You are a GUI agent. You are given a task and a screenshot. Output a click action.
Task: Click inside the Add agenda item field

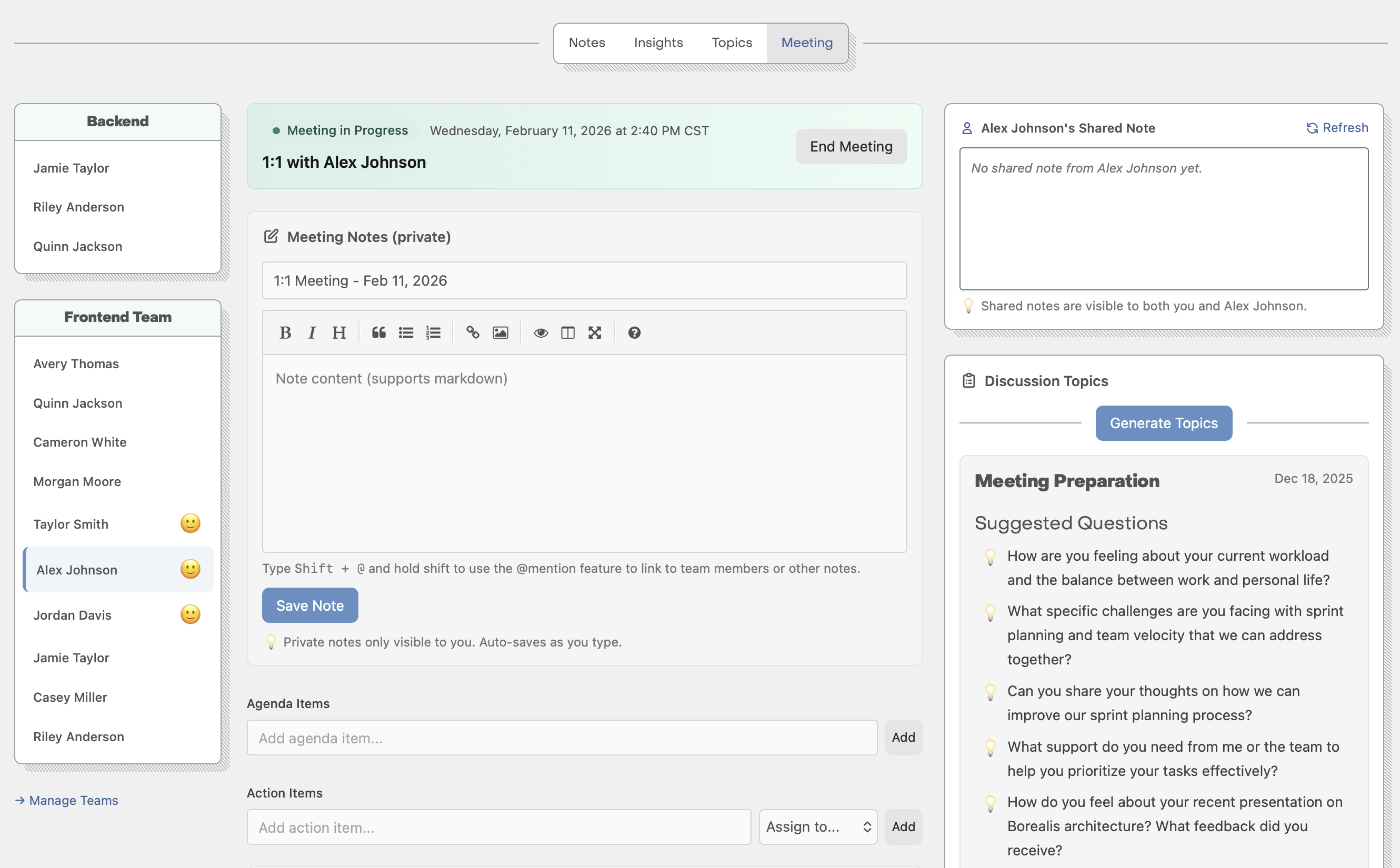562,738
